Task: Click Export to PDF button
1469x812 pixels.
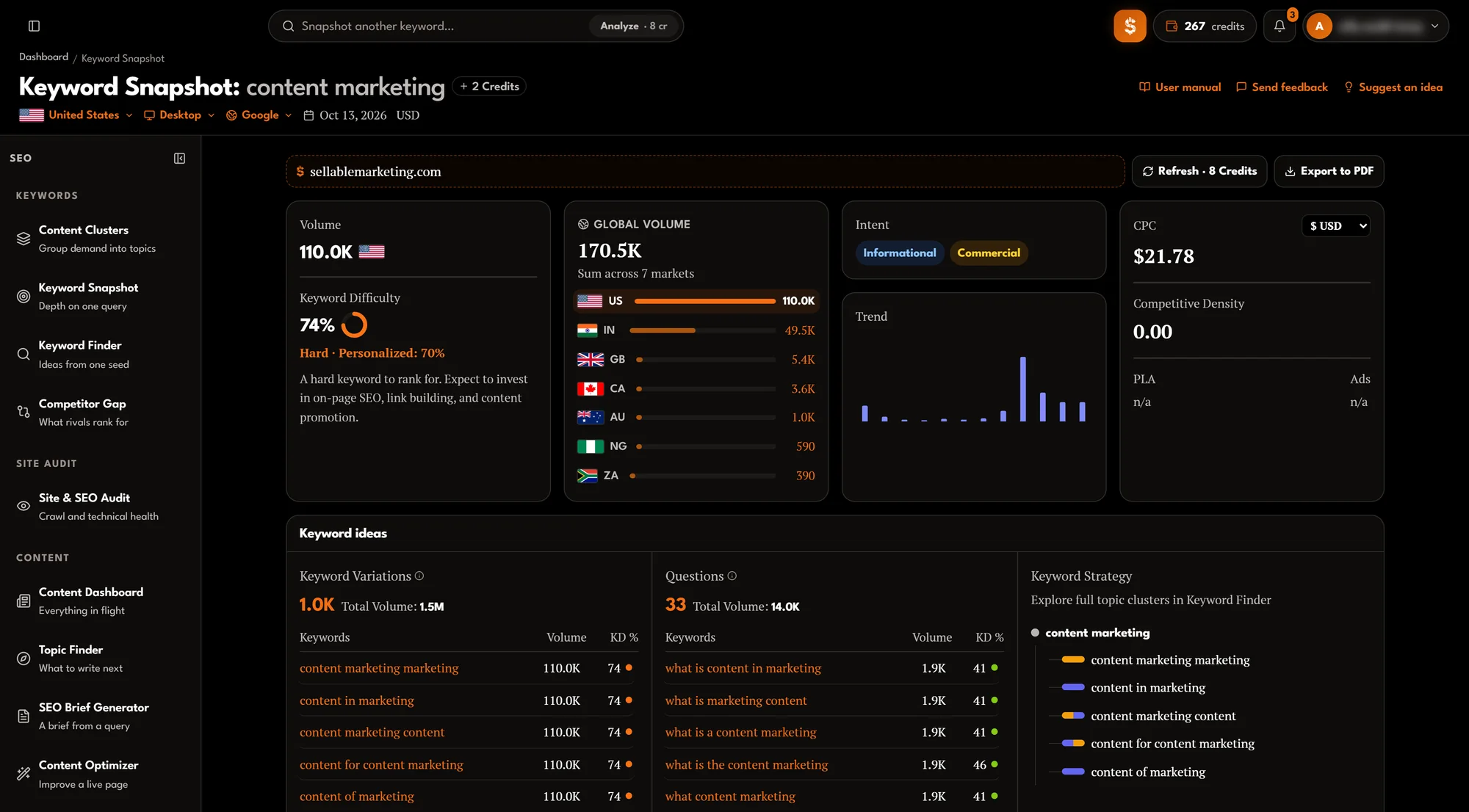Action: click(x=1329, y=171)
